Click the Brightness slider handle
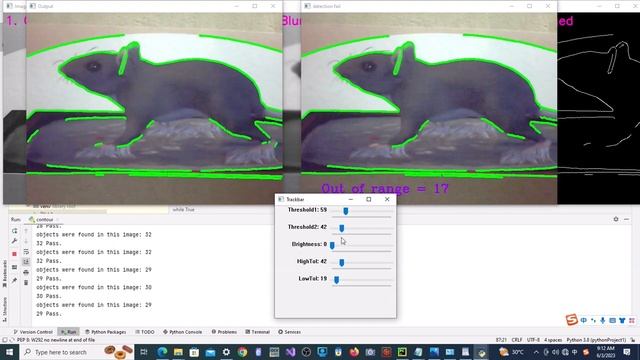The width and height of the screenshot is (640, 360). (x=332, y=245)
